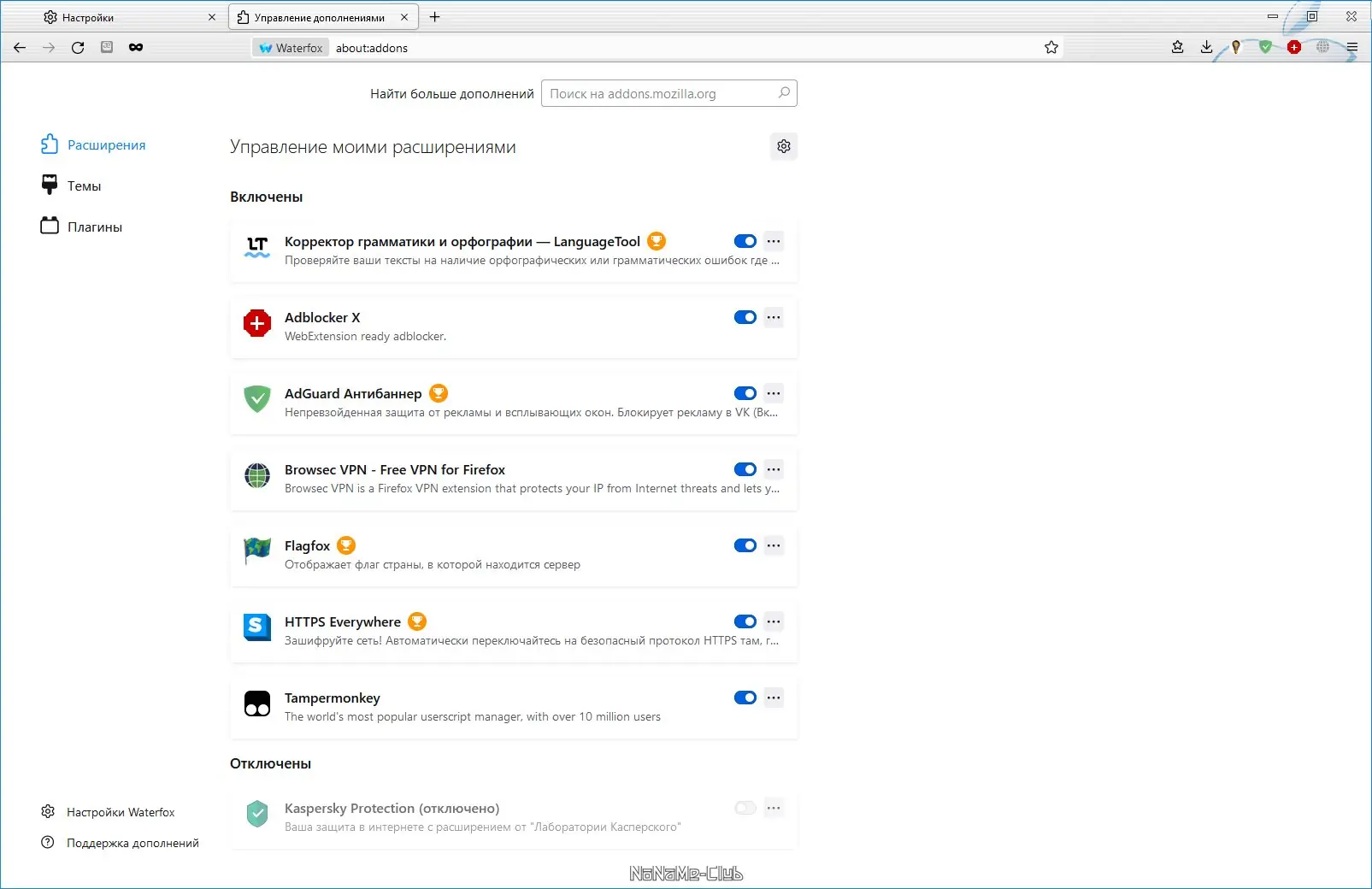Open more options for LanguageTool

774,241
